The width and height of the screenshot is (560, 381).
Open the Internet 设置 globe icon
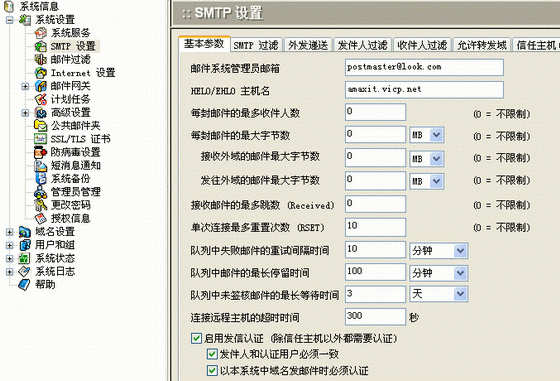pyautogui.click(x=40, y=72)
